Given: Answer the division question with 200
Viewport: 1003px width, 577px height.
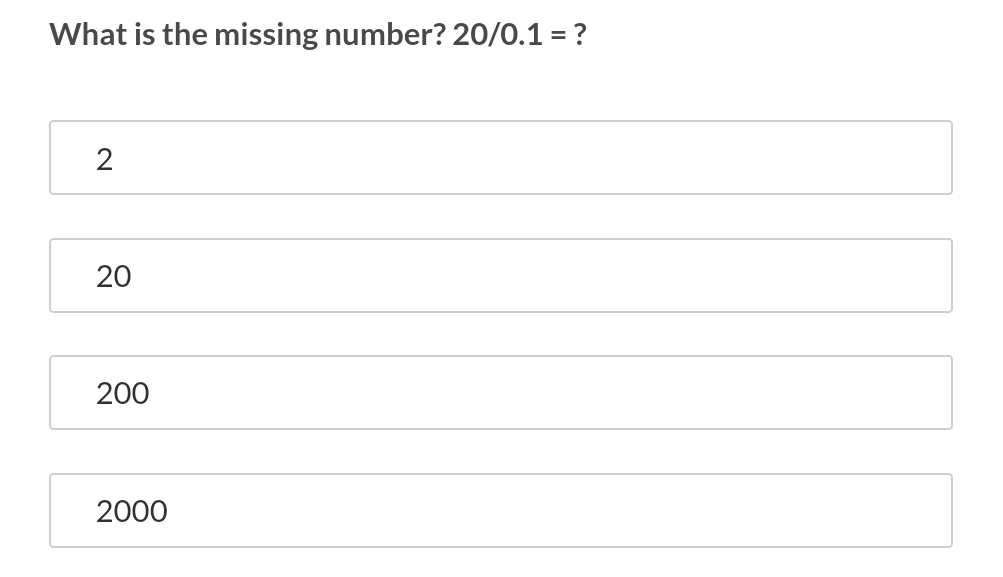Looking at the screenshot, I should point(500,393).
